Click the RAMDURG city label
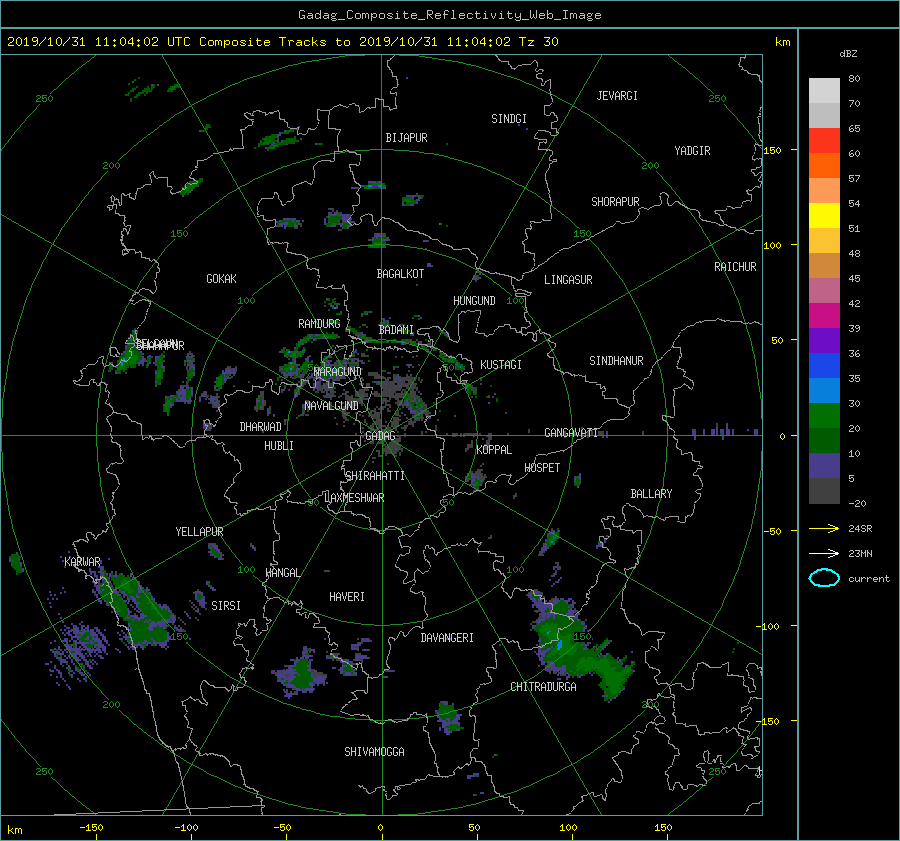 tap(319, 324)
